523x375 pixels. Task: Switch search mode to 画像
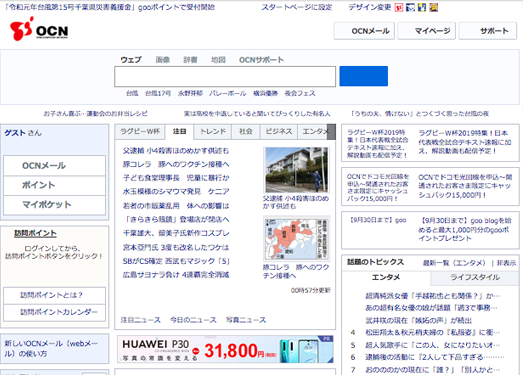click(163, 60)
